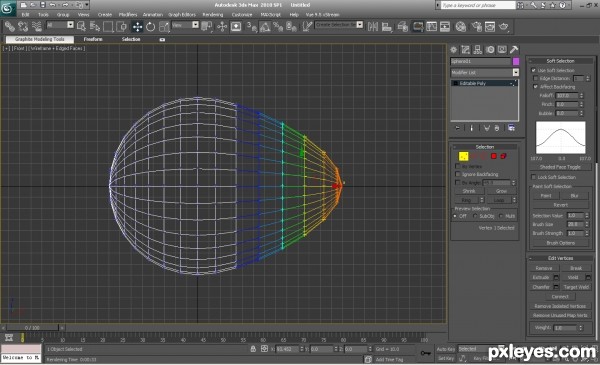Select Multi preview selection radio
This screenshot has width=600, height=365.
(x=501, y=216)
